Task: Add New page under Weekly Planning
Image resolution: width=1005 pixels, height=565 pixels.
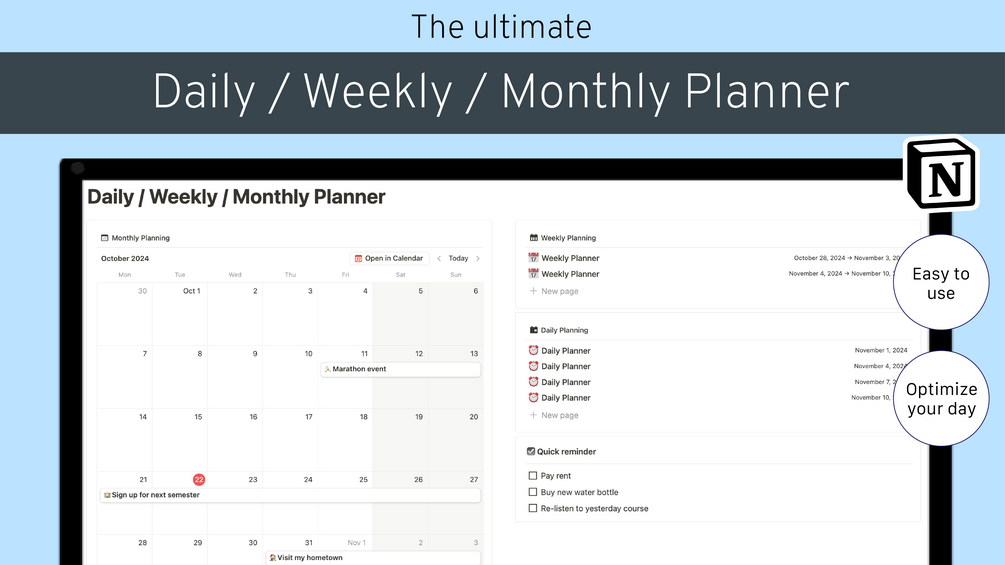Action: (x=559, y=291)
